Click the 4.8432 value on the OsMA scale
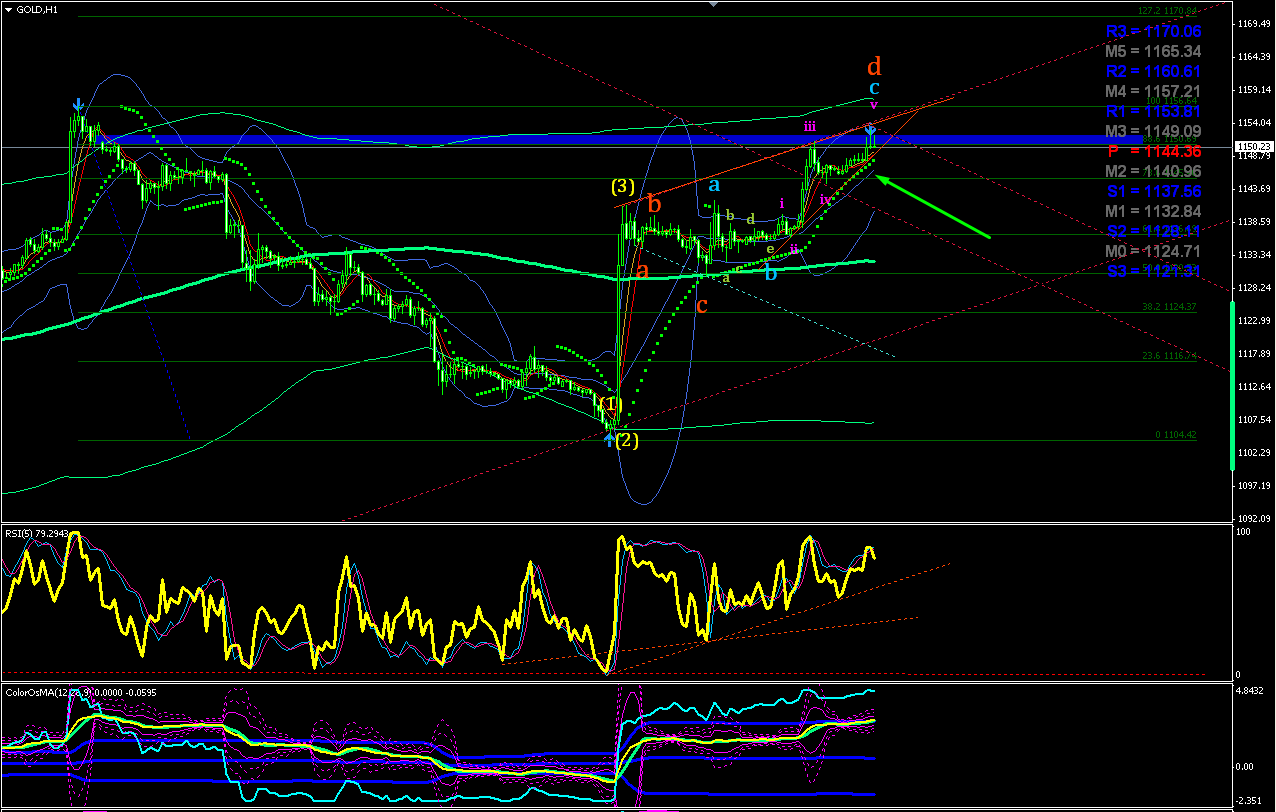The height and width of the screenshot is (812, 1276). pos(1251,690)
